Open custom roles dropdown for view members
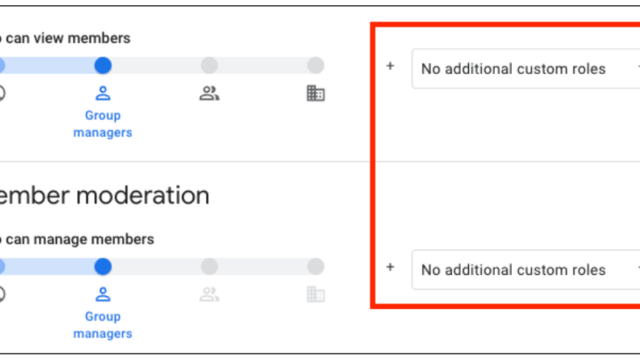This screenshot has width=640, height=360. pyautogui.click(x=526, y=69)
